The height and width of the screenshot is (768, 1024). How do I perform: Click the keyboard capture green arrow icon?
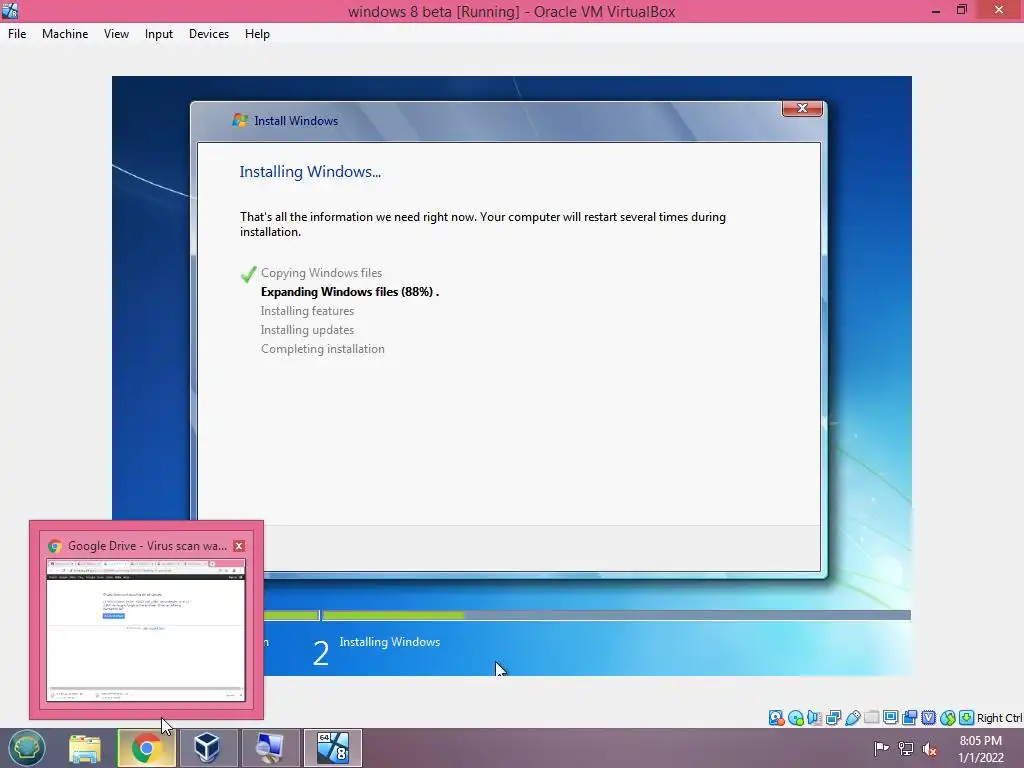[967, 718]
